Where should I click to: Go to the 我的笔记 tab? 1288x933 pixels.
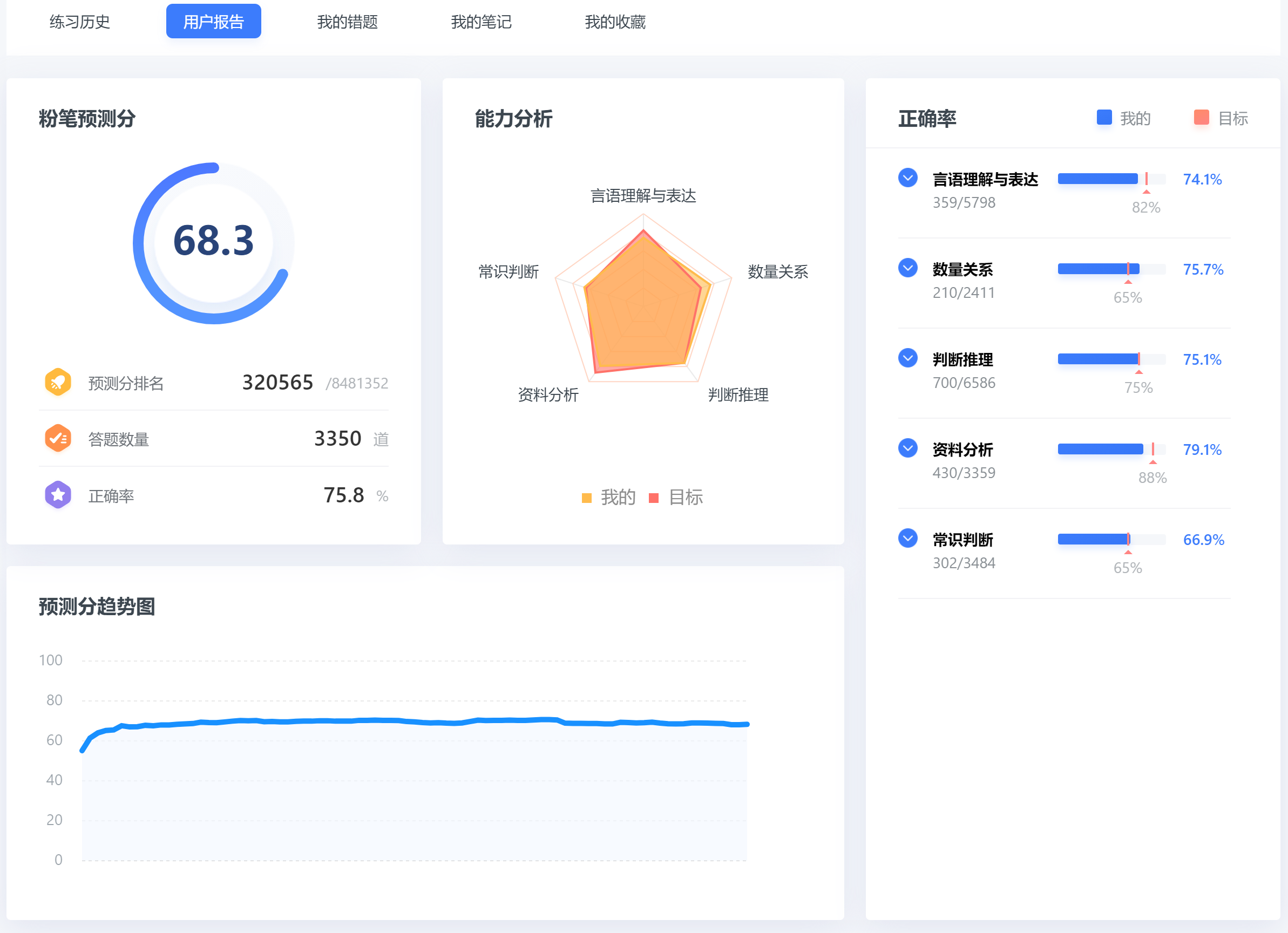pos(481,22)
